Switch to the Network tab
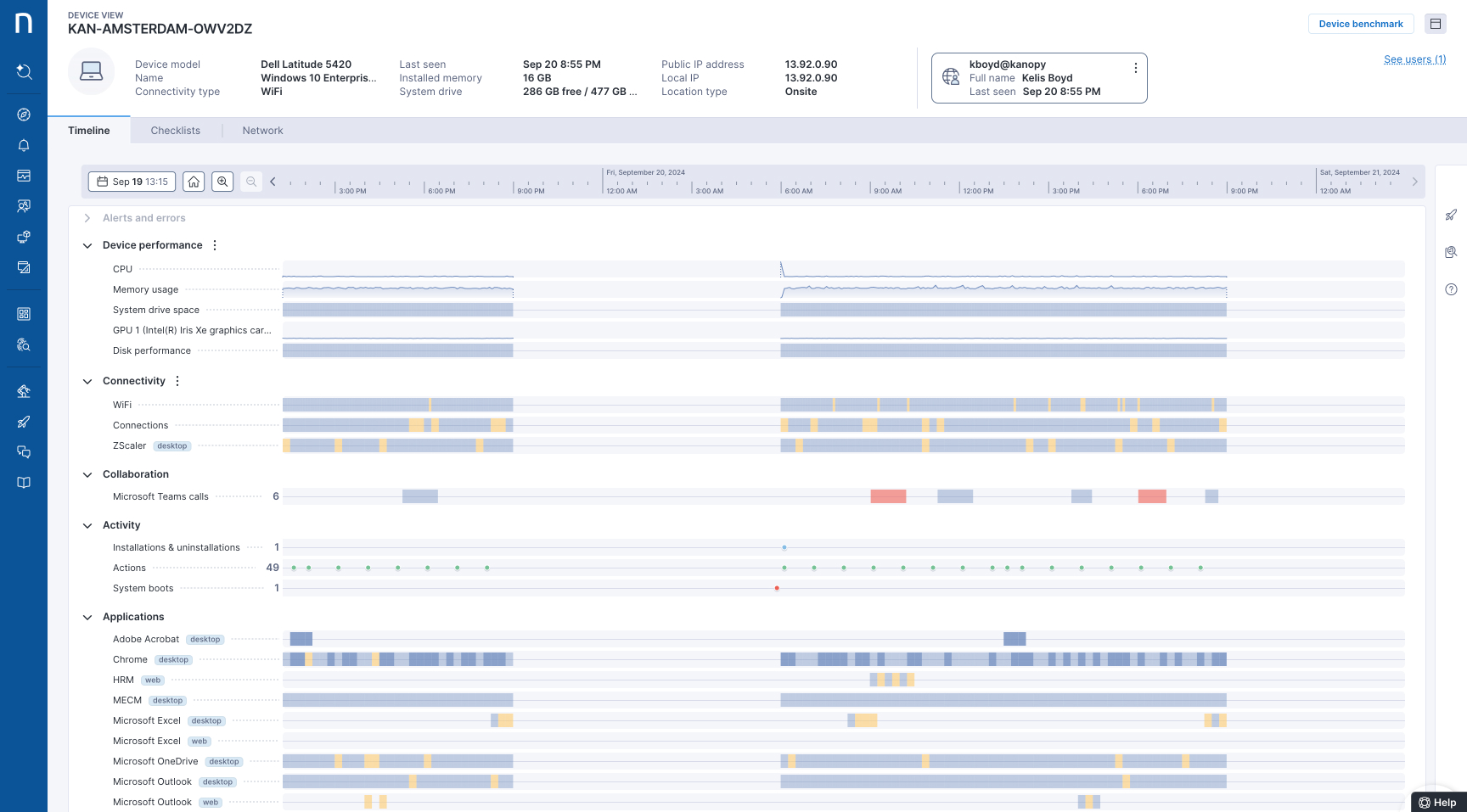1467x812 pixels. 262,131
